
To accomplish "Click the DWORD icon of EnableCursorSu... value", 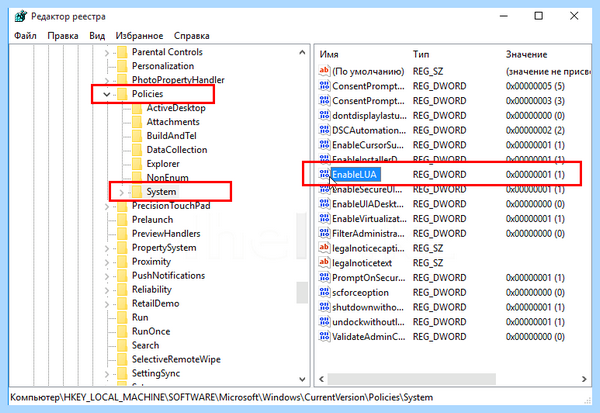I will [324, 145].
